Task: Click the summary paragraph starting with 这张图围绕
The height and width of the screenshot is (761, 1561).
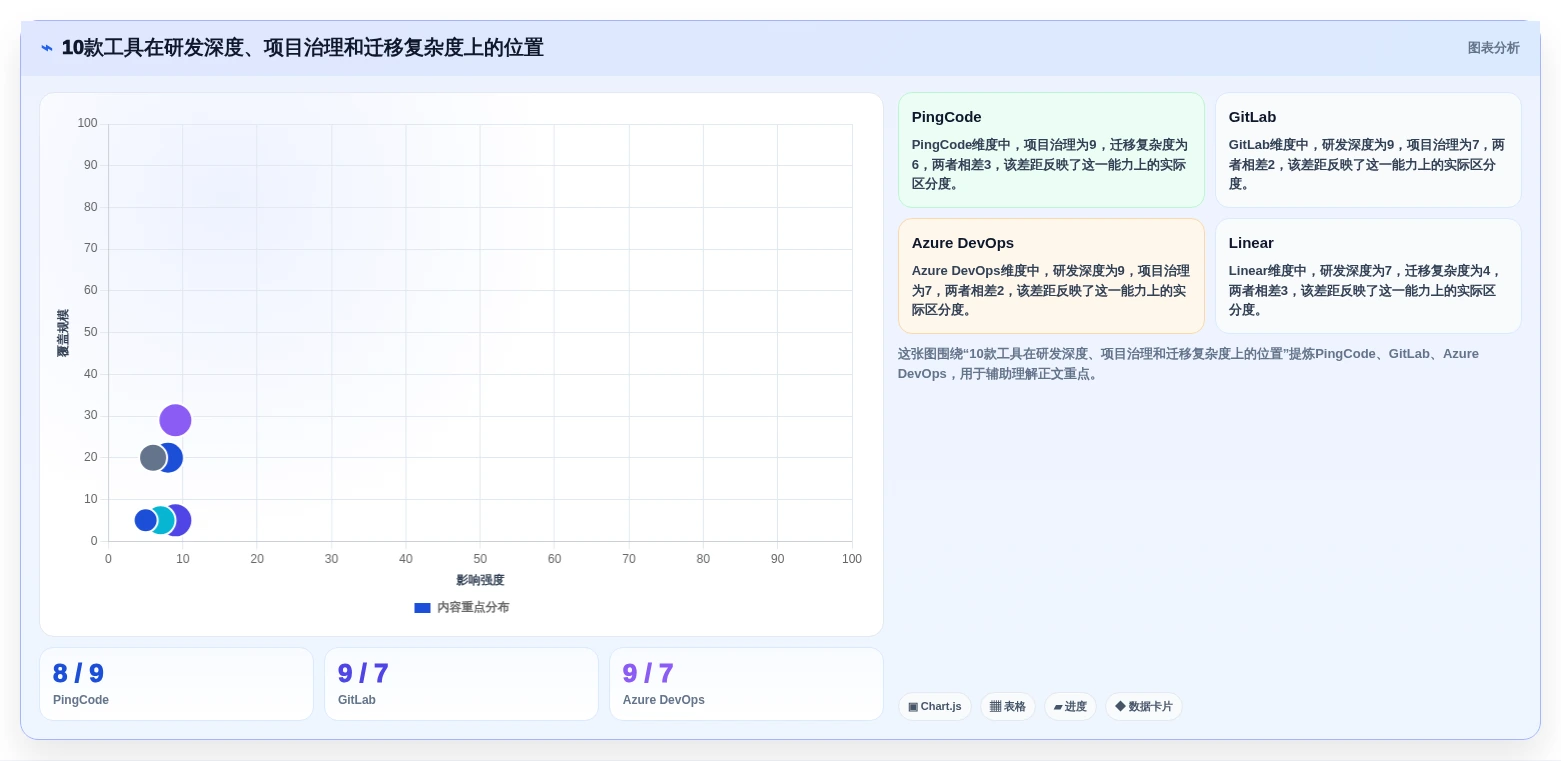Action: [x=1188, y=364]
